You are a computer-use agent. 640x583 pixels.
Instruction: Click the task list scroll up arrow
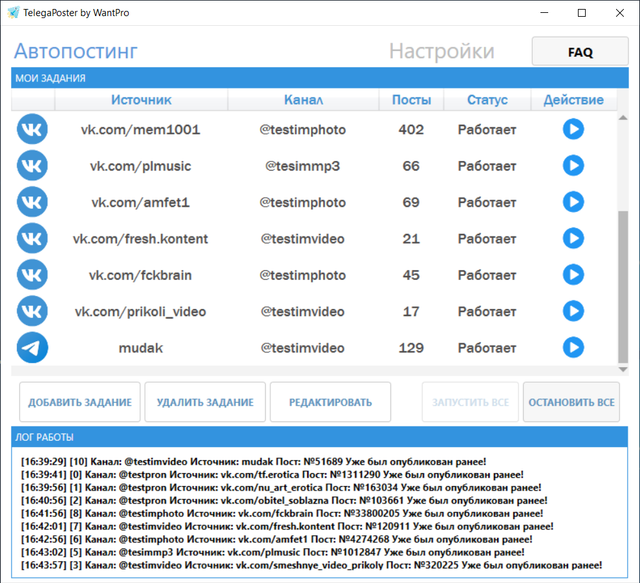tap(623, 118)
